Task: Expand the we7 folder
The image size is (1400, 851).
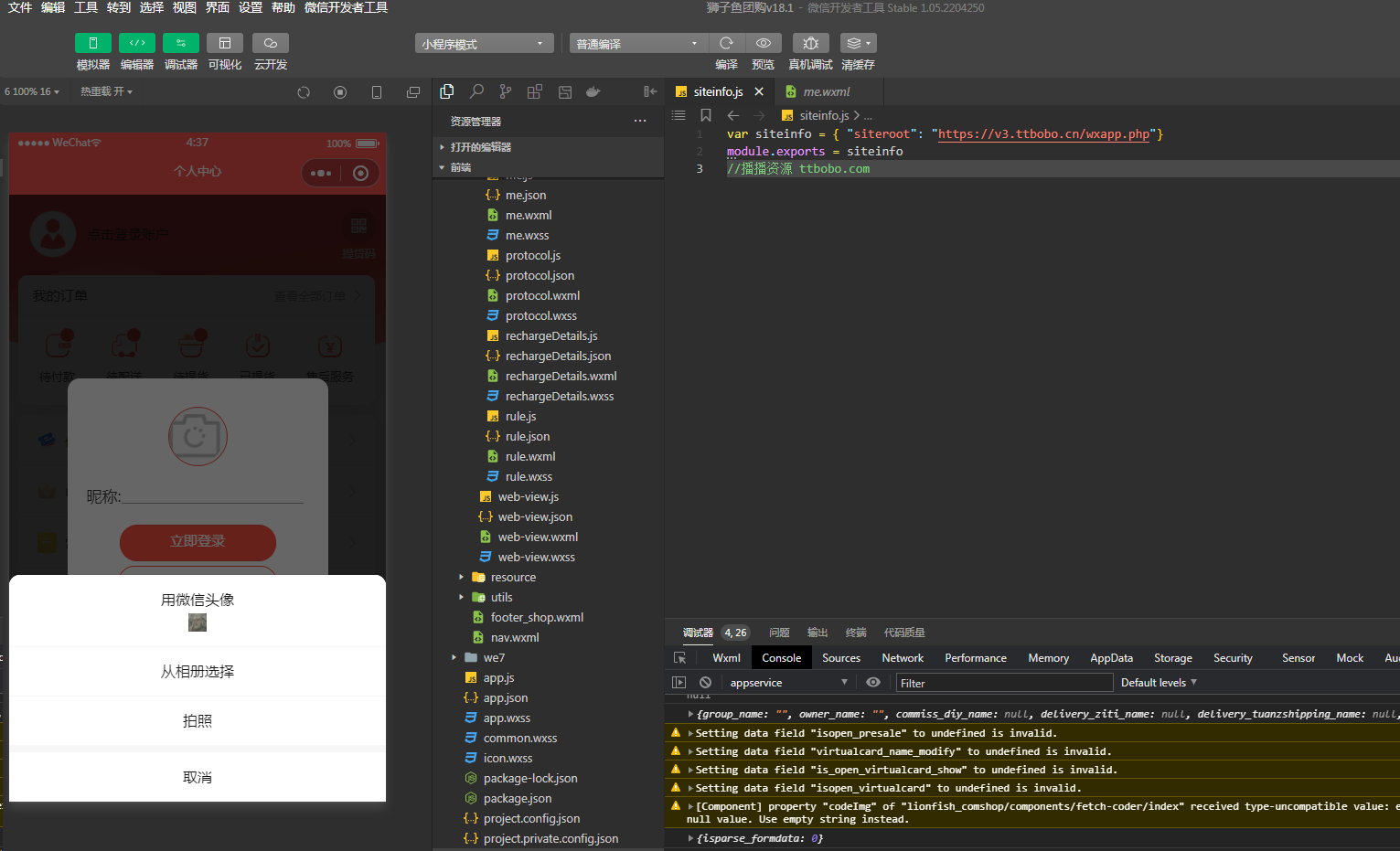Action: pyautogui.click(x=548, y=657)
